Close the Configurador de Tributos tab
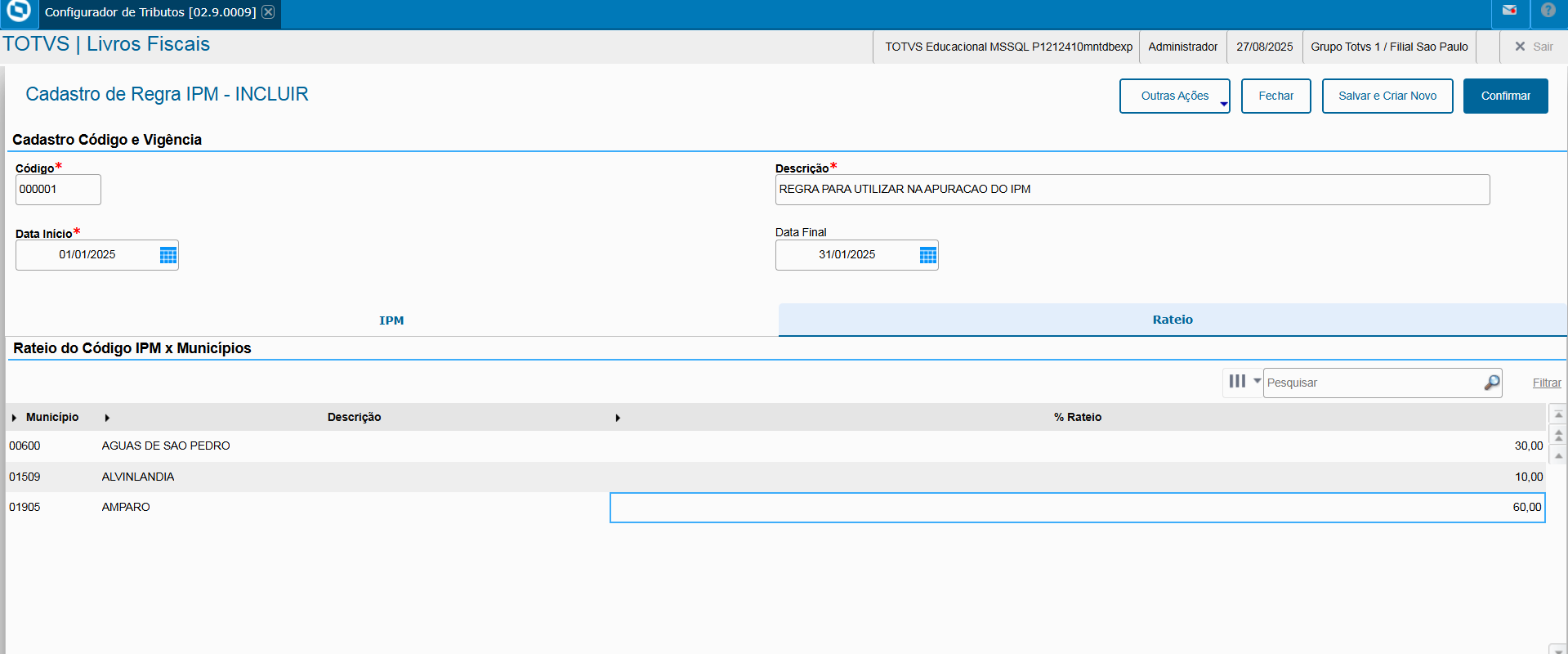This screenshot has width=1568, height=654. point(268,12)
